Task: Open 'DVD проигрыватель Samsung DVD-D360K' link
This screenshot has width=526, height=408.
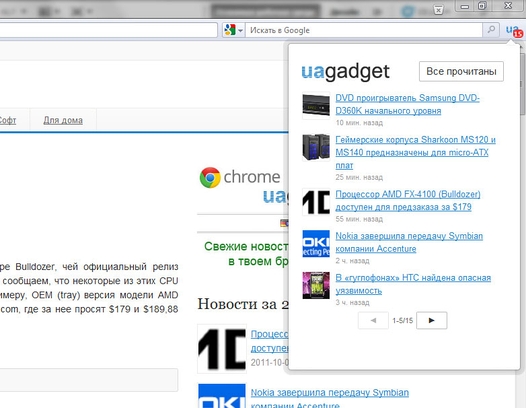Action: pyautogui.click(x=407, y=104)
